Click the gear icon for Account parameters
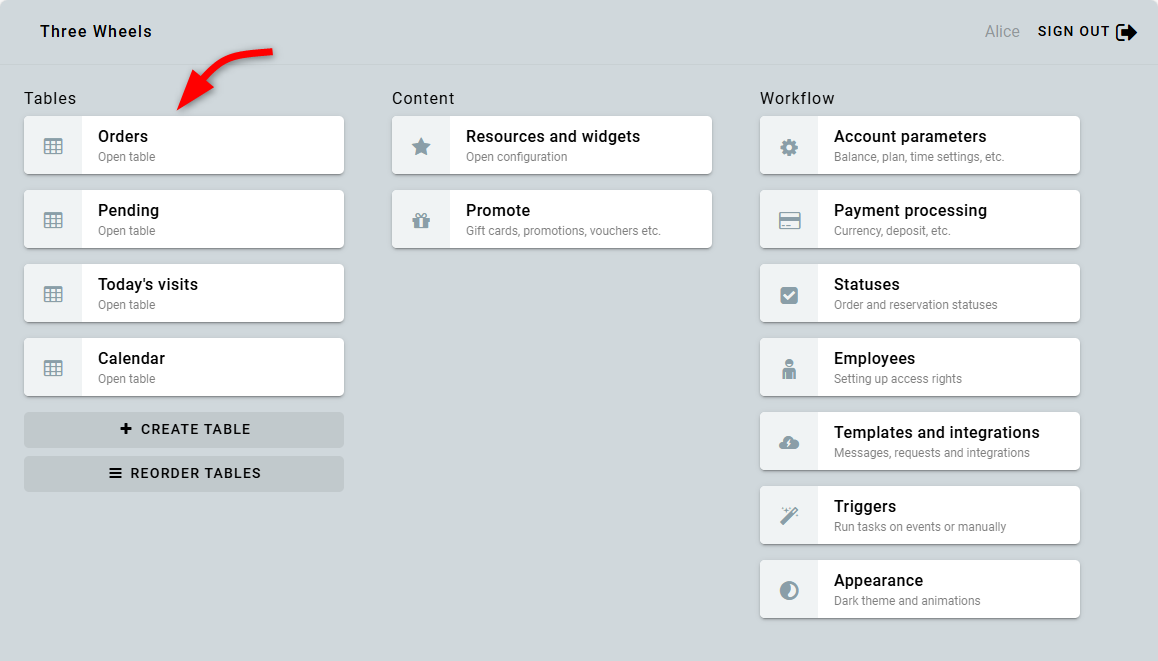 click(x=789, y=146)
